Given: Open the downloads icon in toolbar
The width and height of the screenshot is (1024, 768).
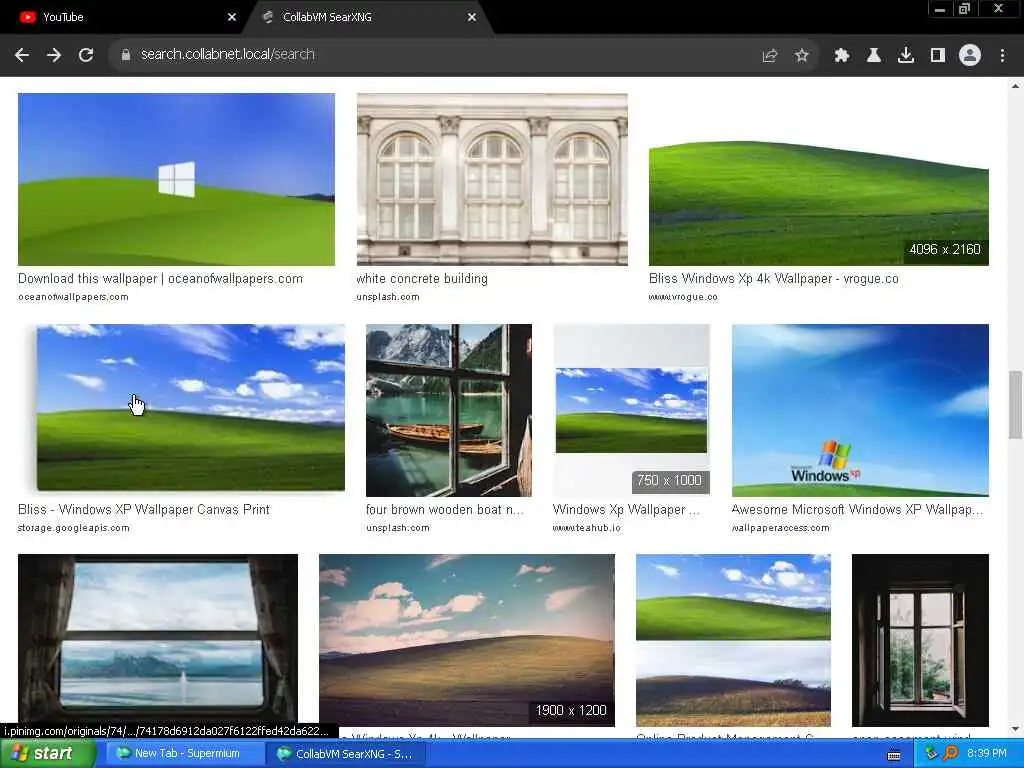Looking at the screenshot, I should (x=906, y=56).
